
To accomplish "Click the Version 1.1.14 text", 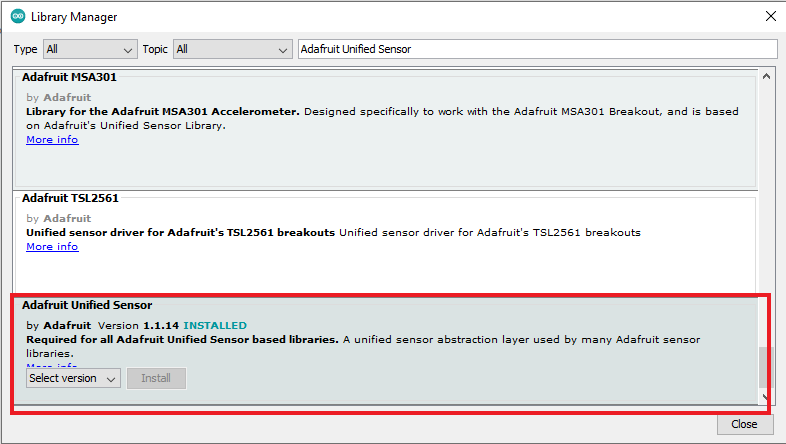I will (138, 326).
